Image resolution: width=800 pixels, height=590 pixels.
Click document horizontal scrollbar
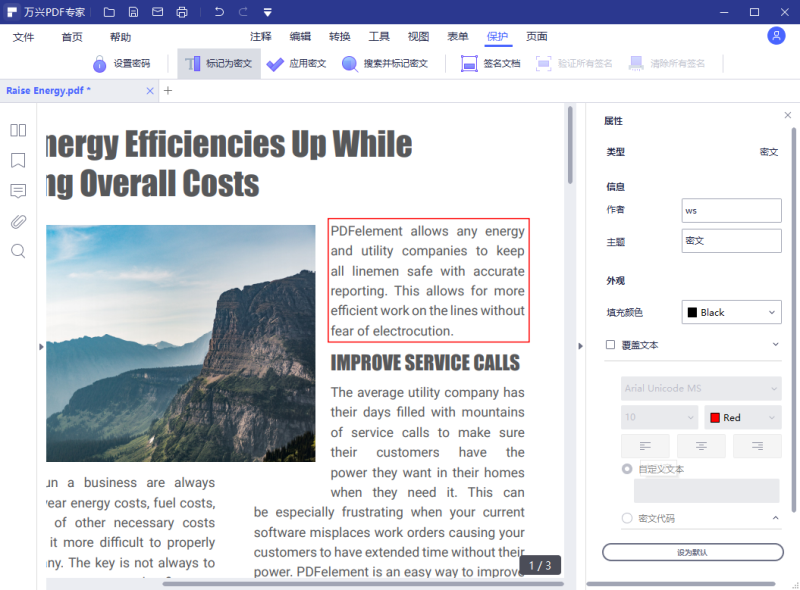[363, 583]
